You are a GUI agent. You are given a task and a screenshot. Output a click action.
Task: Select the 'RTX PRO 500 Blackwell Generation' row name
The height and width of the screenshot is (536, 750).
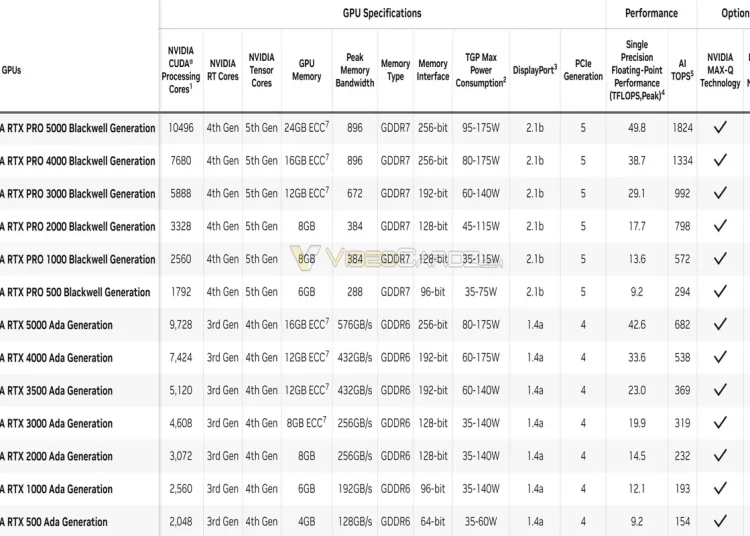[x=75, y=292]
